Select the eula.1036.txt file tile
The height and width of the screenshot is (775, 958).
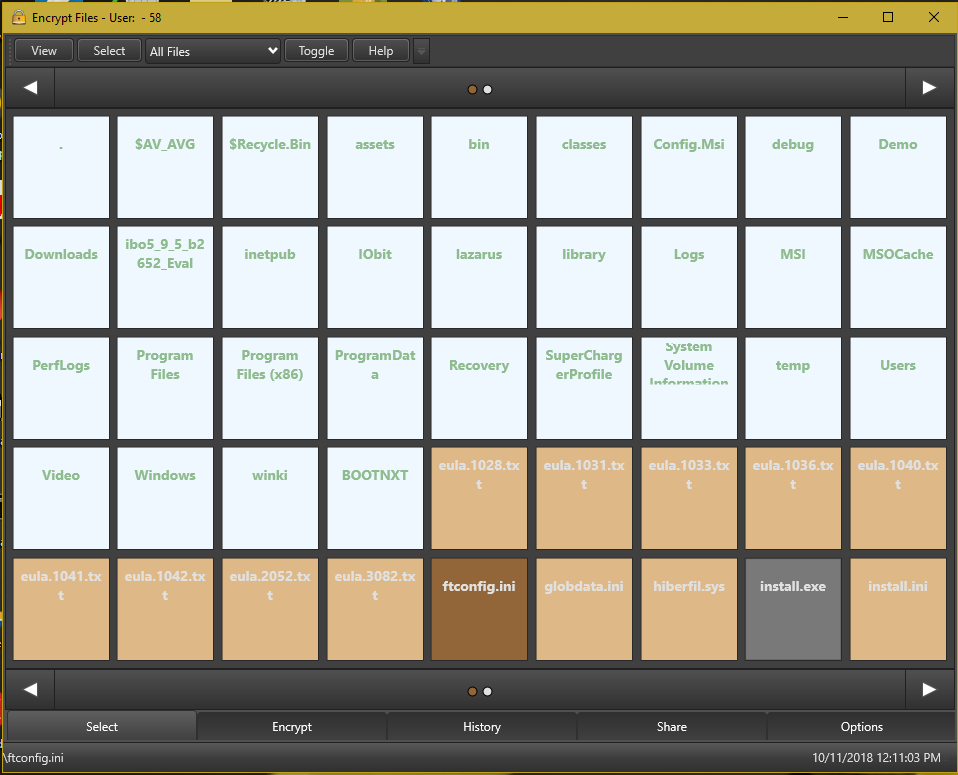(793, 498)
